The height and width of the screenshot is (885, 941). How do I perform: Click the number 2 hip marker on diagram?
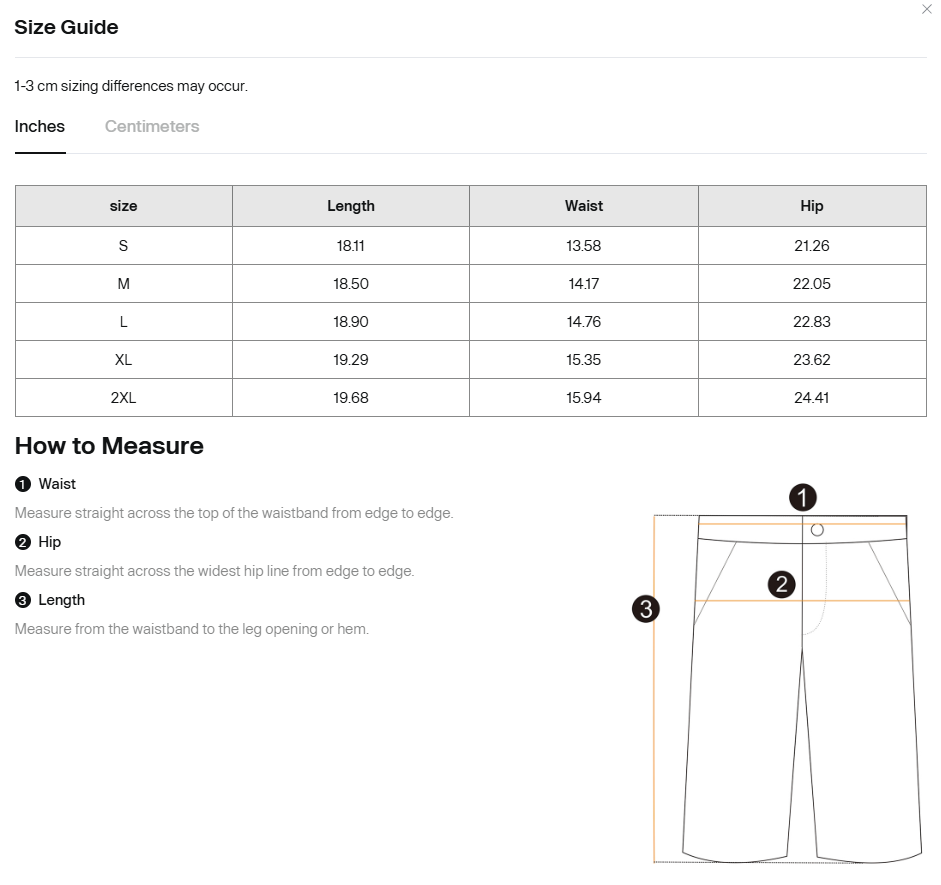pos(781,584)
